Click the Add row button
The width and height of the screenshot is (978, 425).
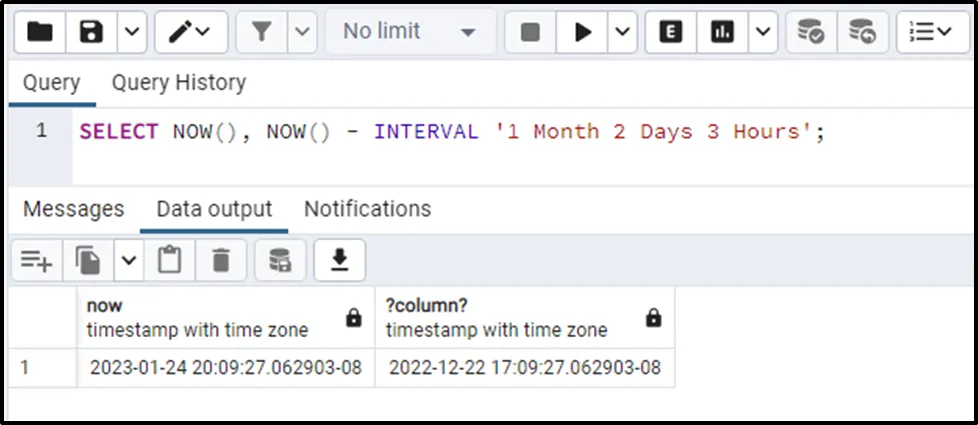click(x=36, y=261)
